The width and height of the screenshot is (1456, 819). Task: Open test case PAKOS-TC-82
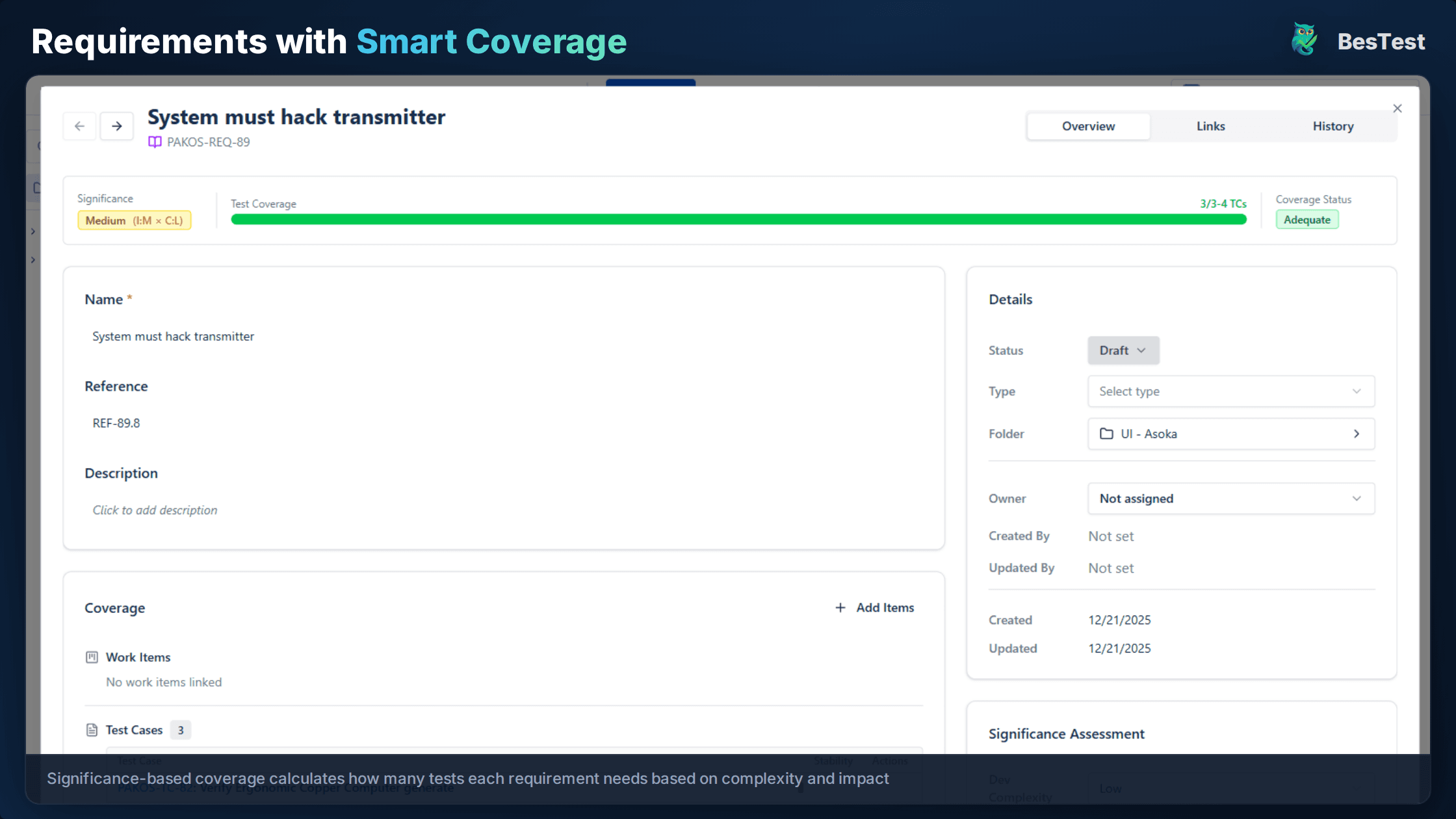[286, 786]
